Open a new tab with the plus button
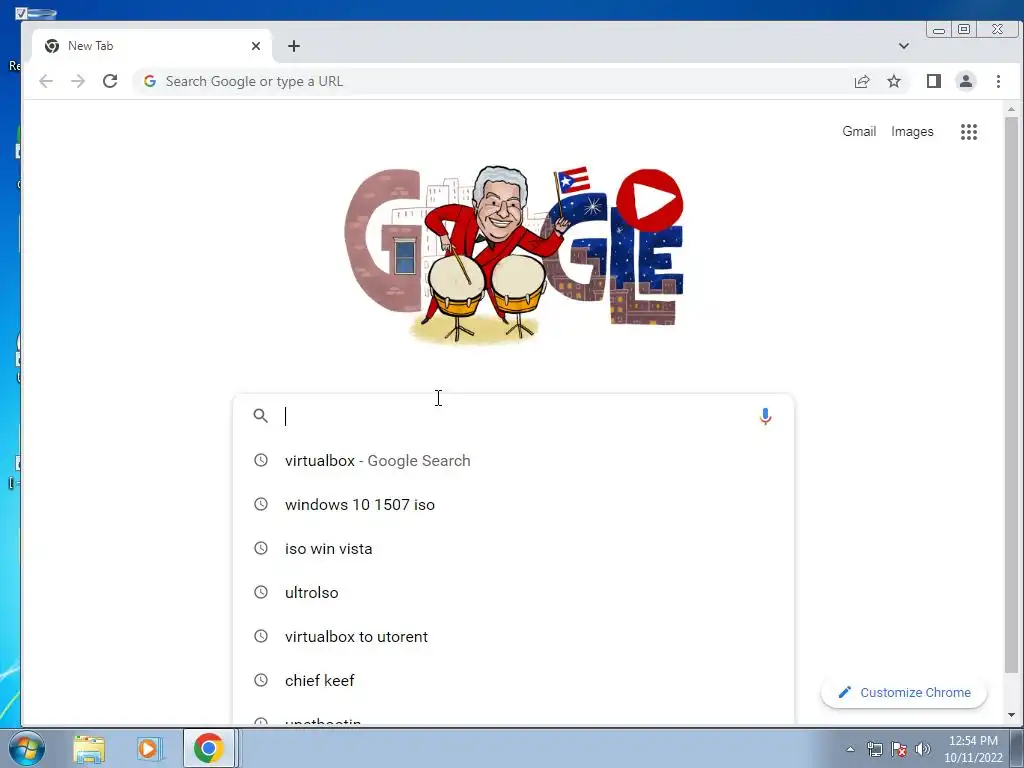The height and width of the screenshot is (768, 1024). [294, 46]
